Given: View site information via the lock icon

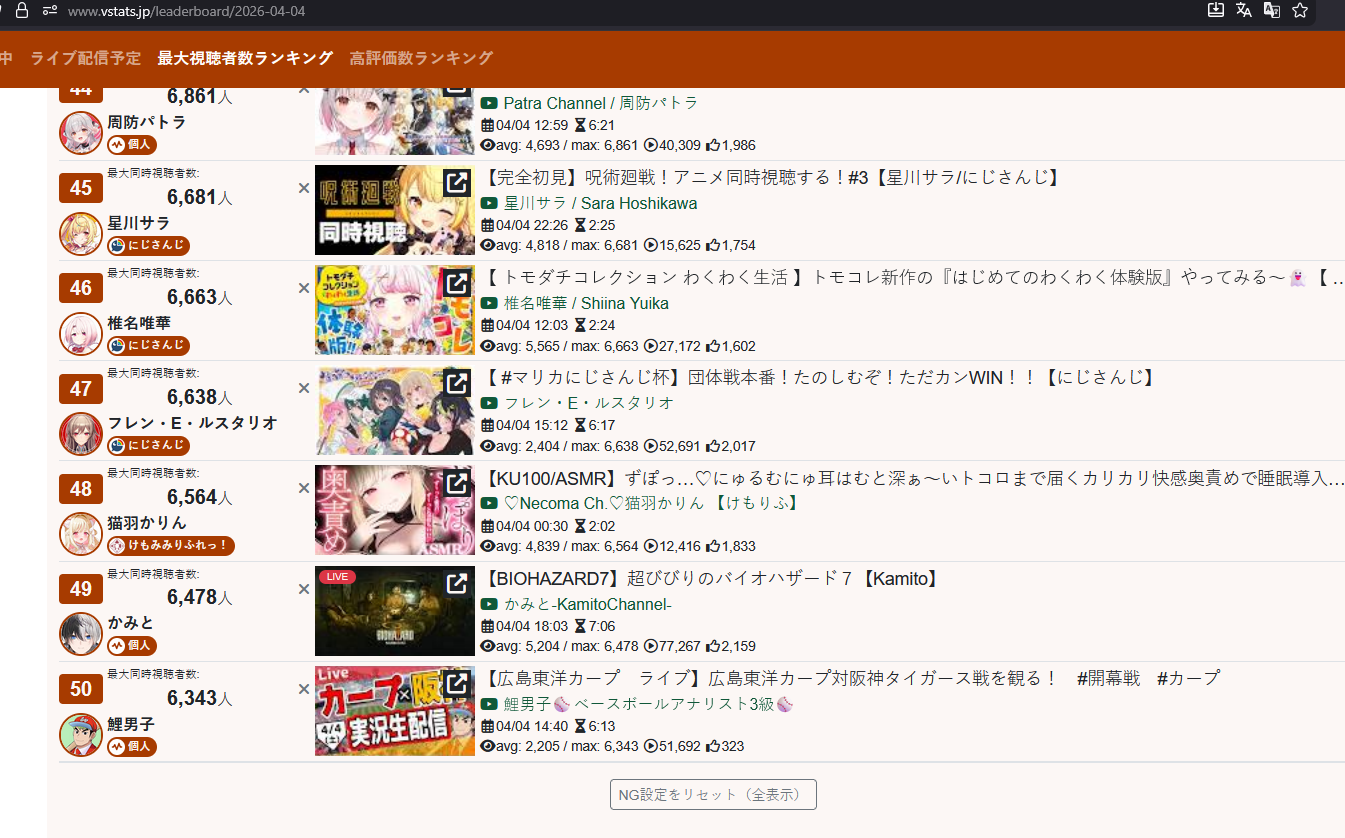Looking at the screenshot, I should (x=22, y=11).
